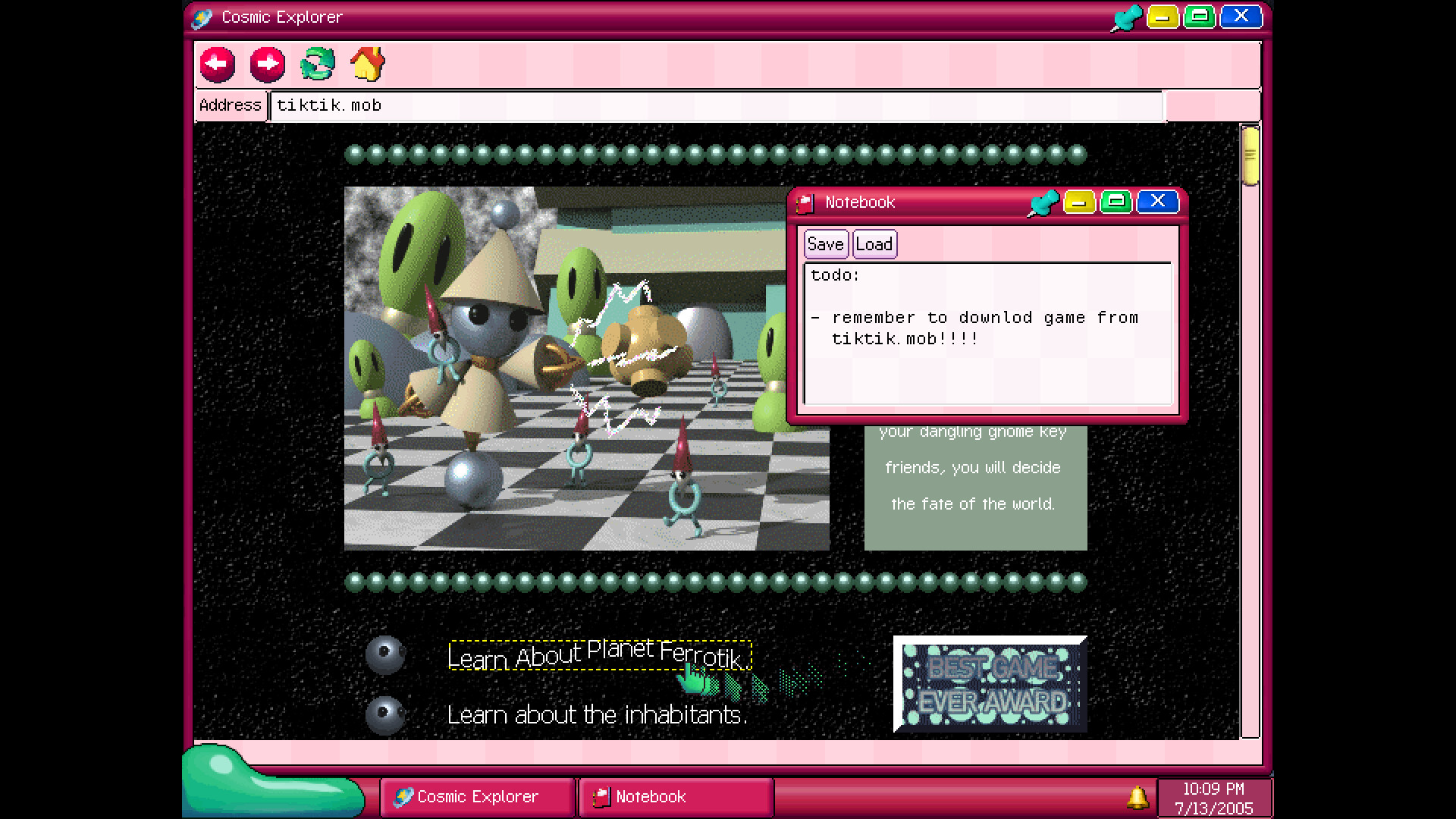Click the forward navigation arrow

tap(268, 64)
